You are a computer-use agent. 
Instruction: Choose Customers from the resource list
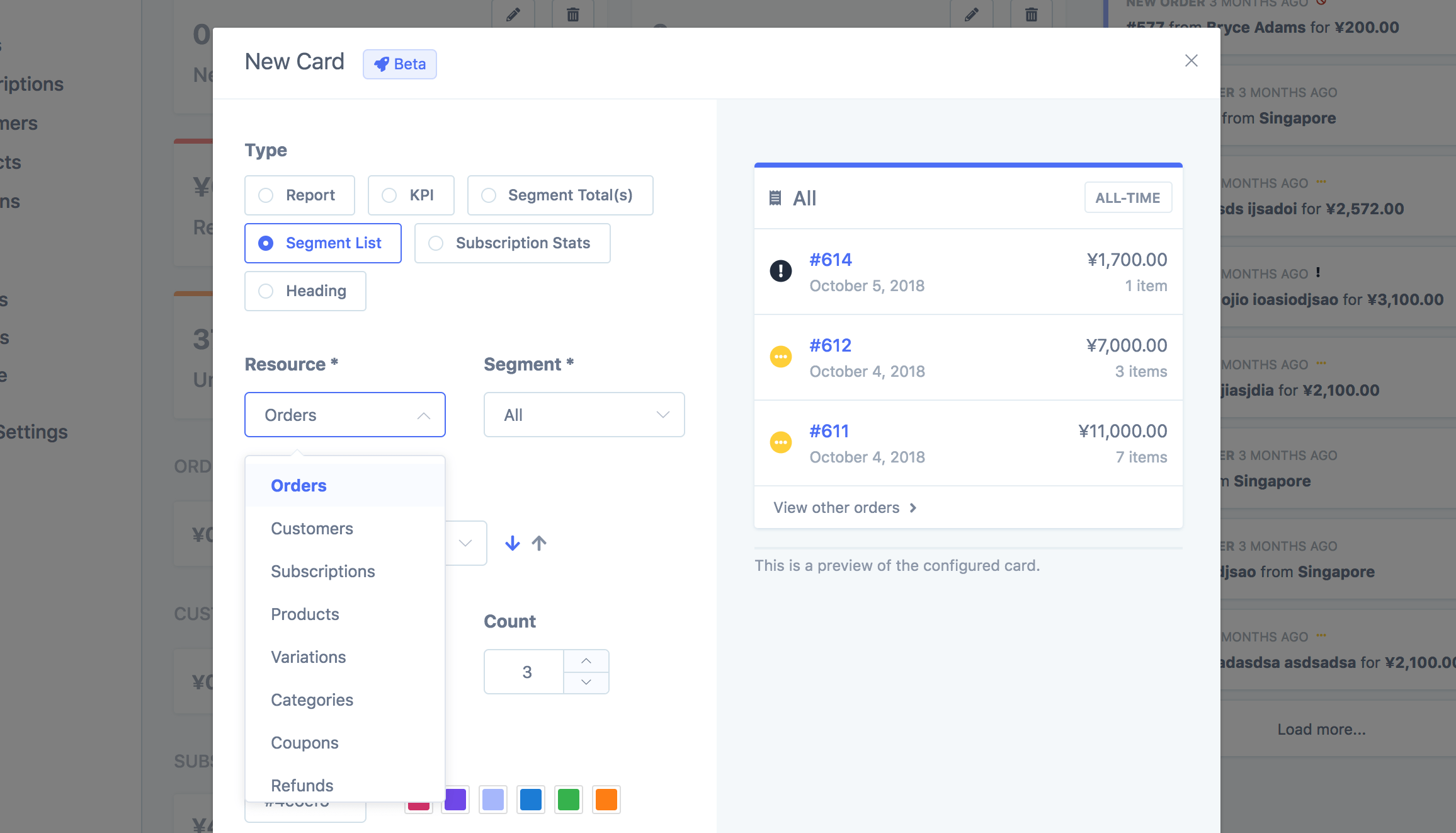click(x=312, y=529)
